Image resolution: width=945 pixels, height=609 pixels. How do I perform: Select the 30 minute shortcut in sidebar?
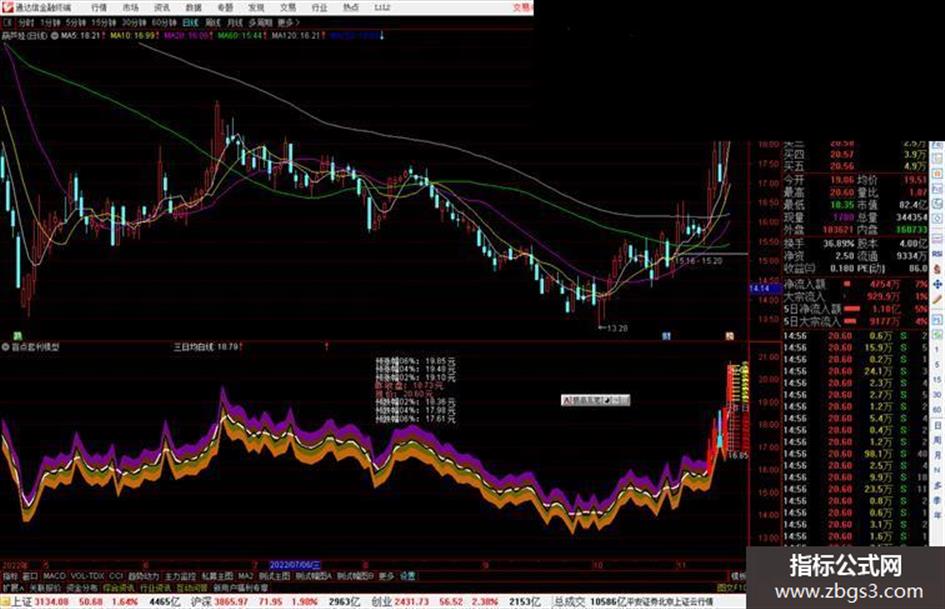(x=937, y=394)
